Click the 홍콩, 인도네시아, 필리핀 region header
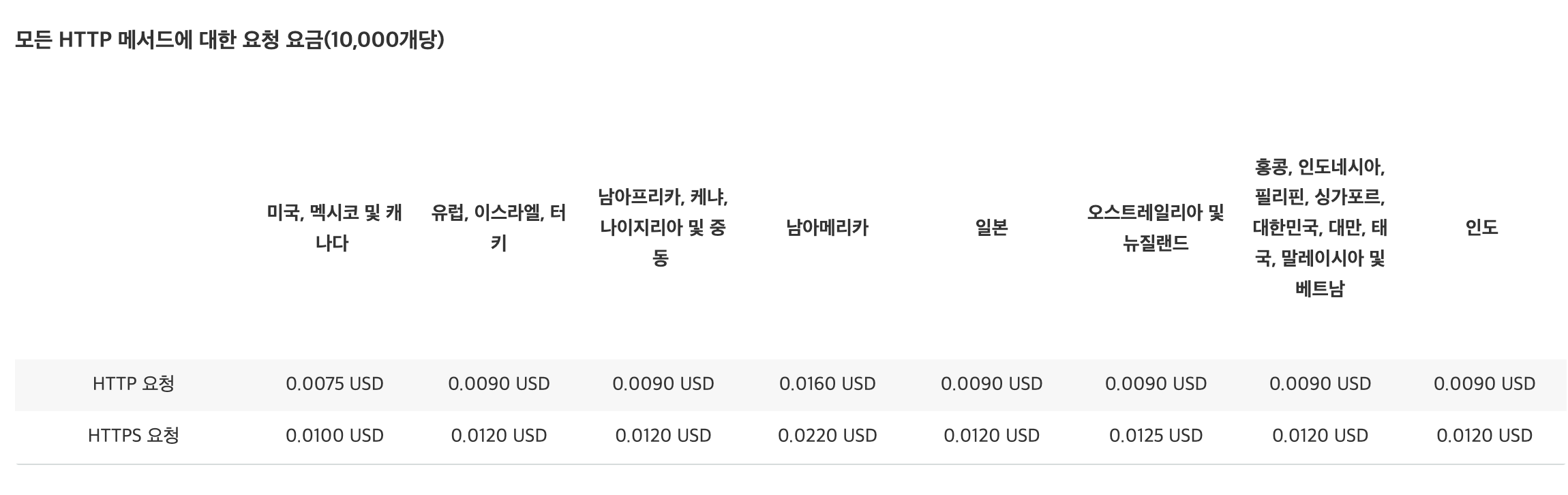The width and height of the screenshot is (1568, 495). tap(1320, 228)
